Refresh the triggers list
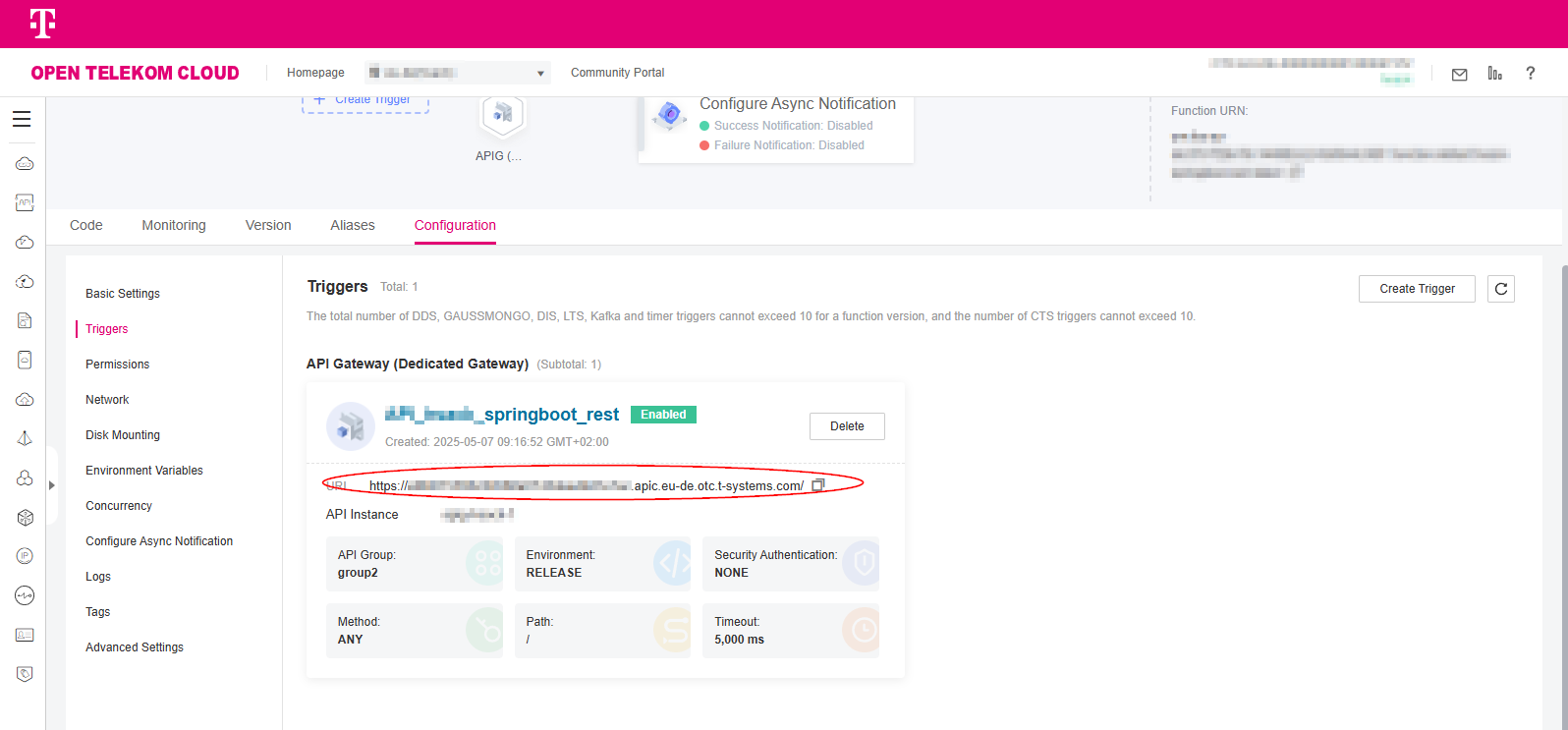 (x=1500, y=289)
